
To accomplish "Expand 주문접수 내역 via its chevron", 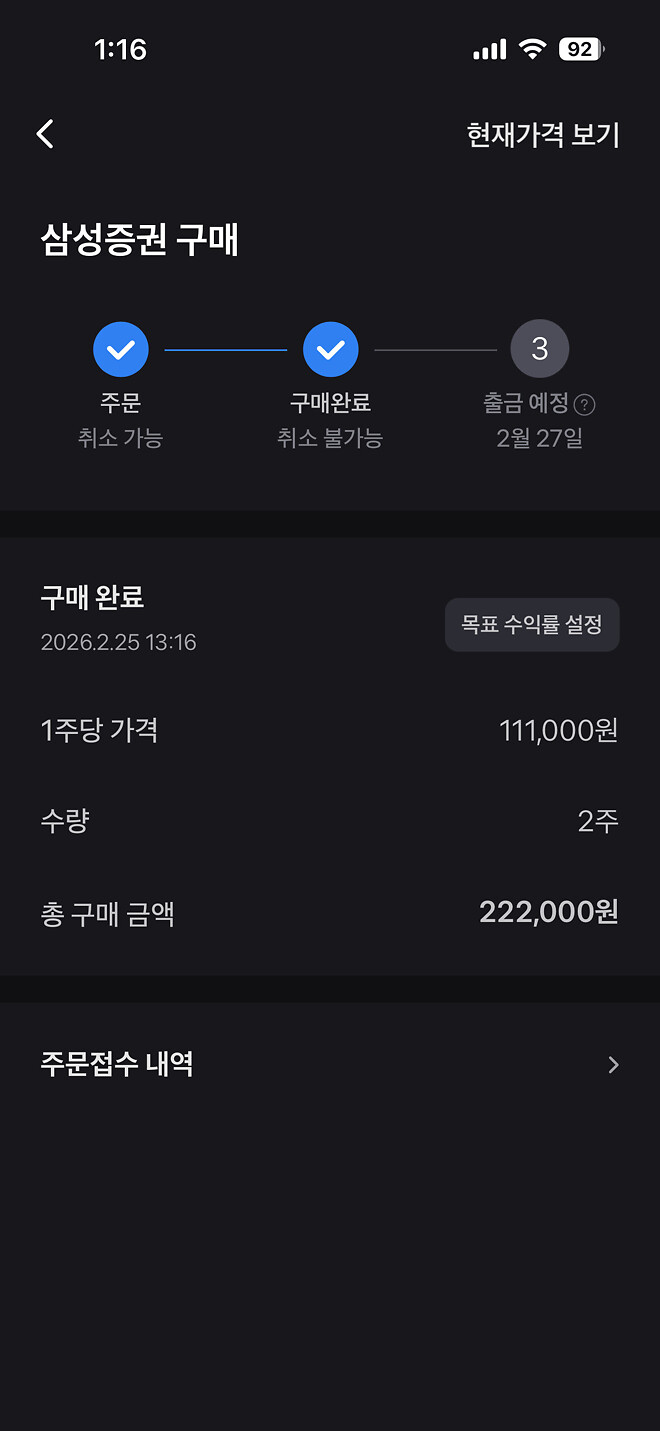I will [x=613, y=1065].
